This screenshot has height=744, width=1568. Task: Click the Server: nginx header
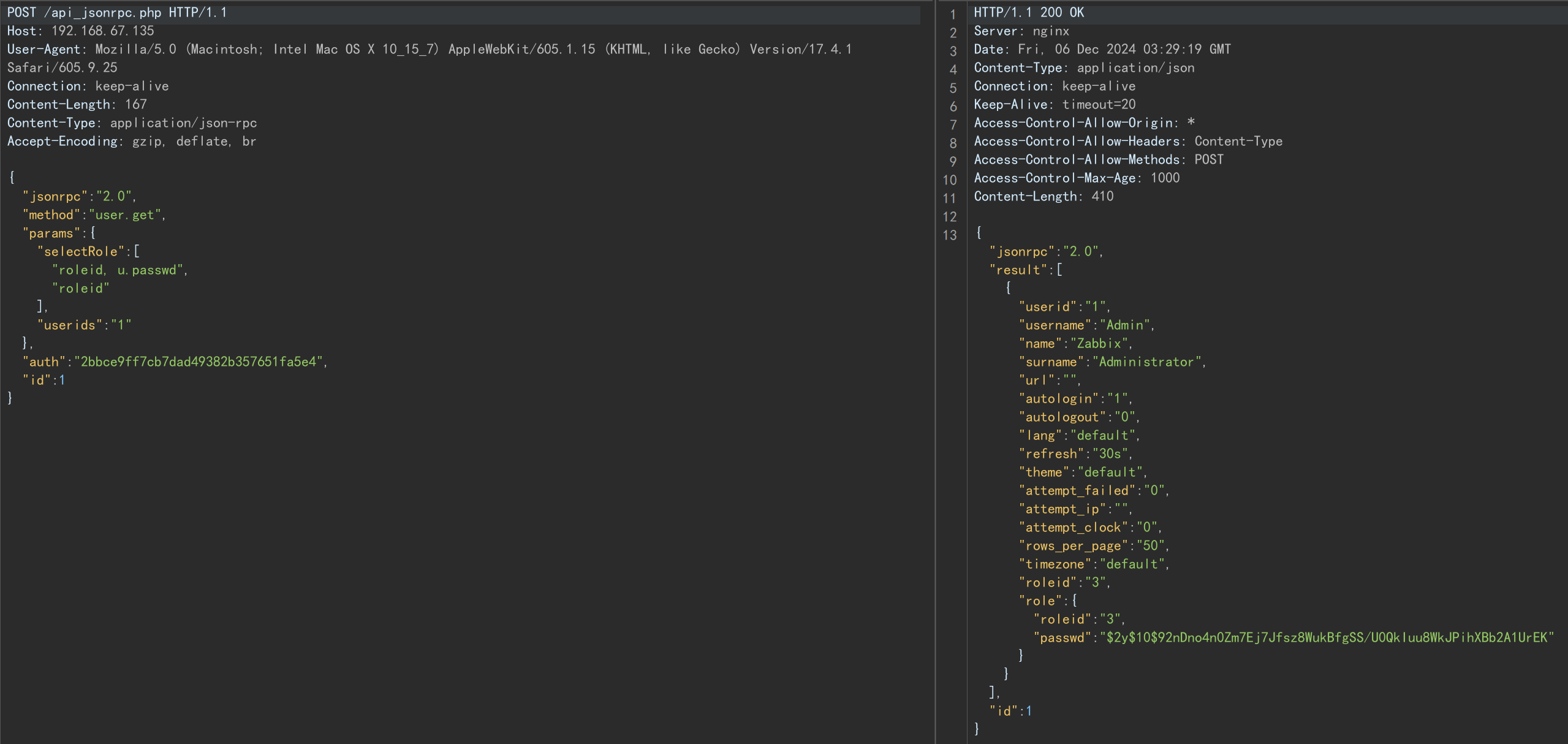coord(1021,31)
